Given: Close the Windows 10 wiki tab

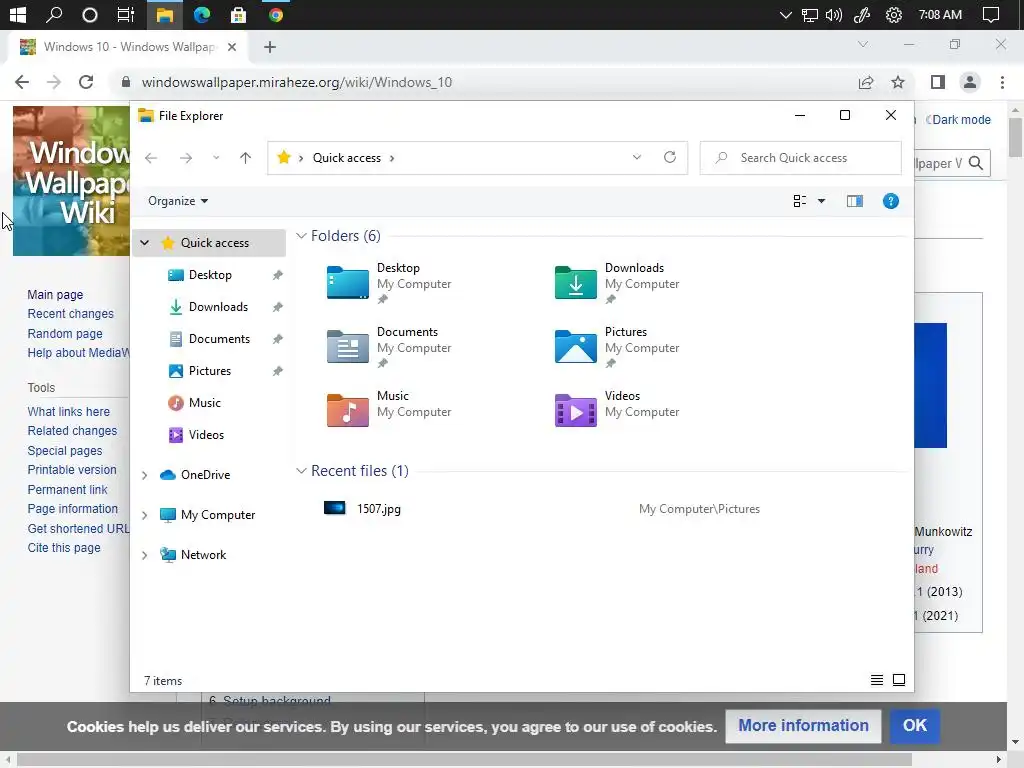Looking at the screenshot, I should [x=232, y=47].
